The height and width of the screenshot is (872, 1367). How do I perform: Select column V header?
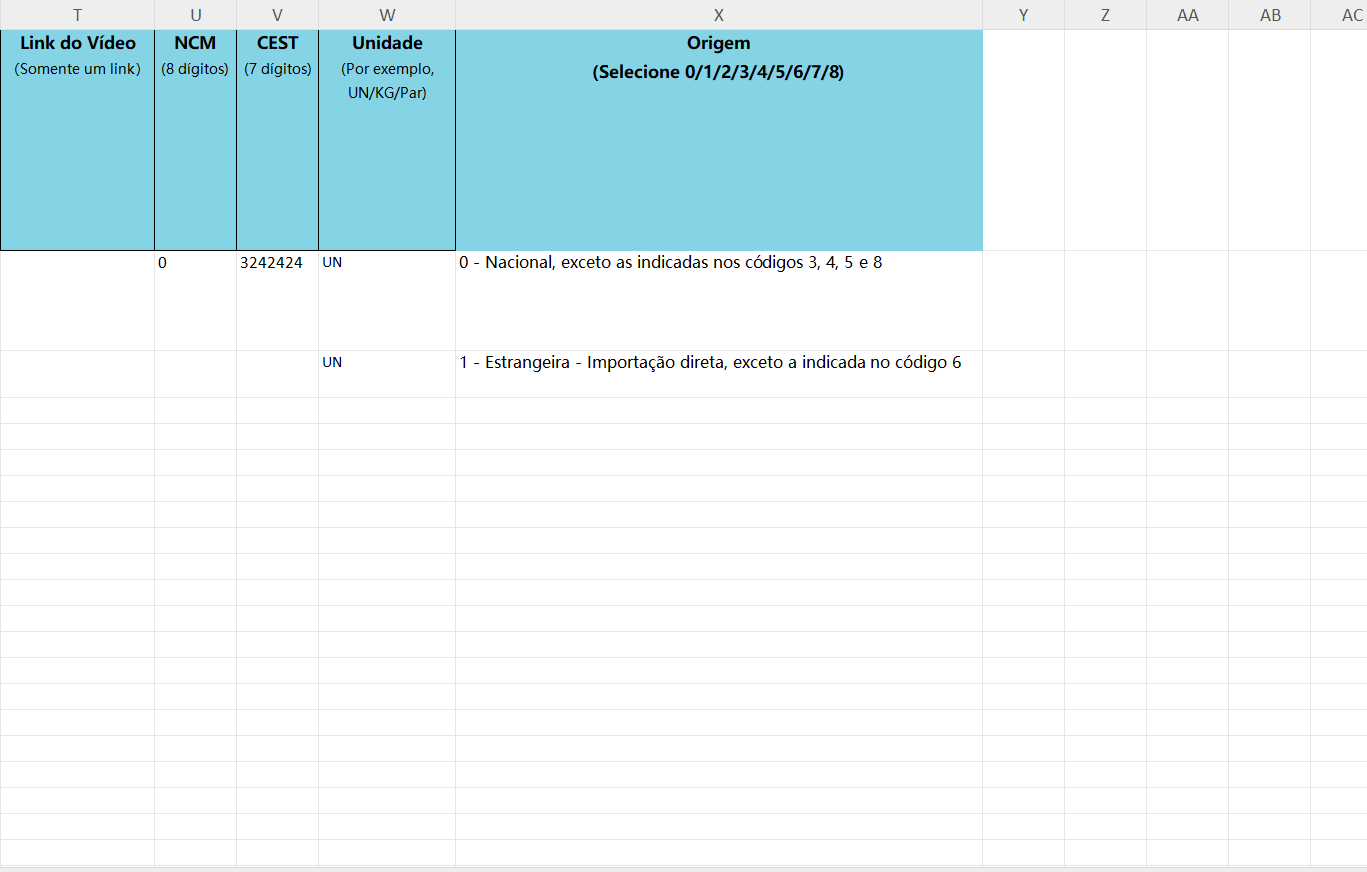[277, 15]
